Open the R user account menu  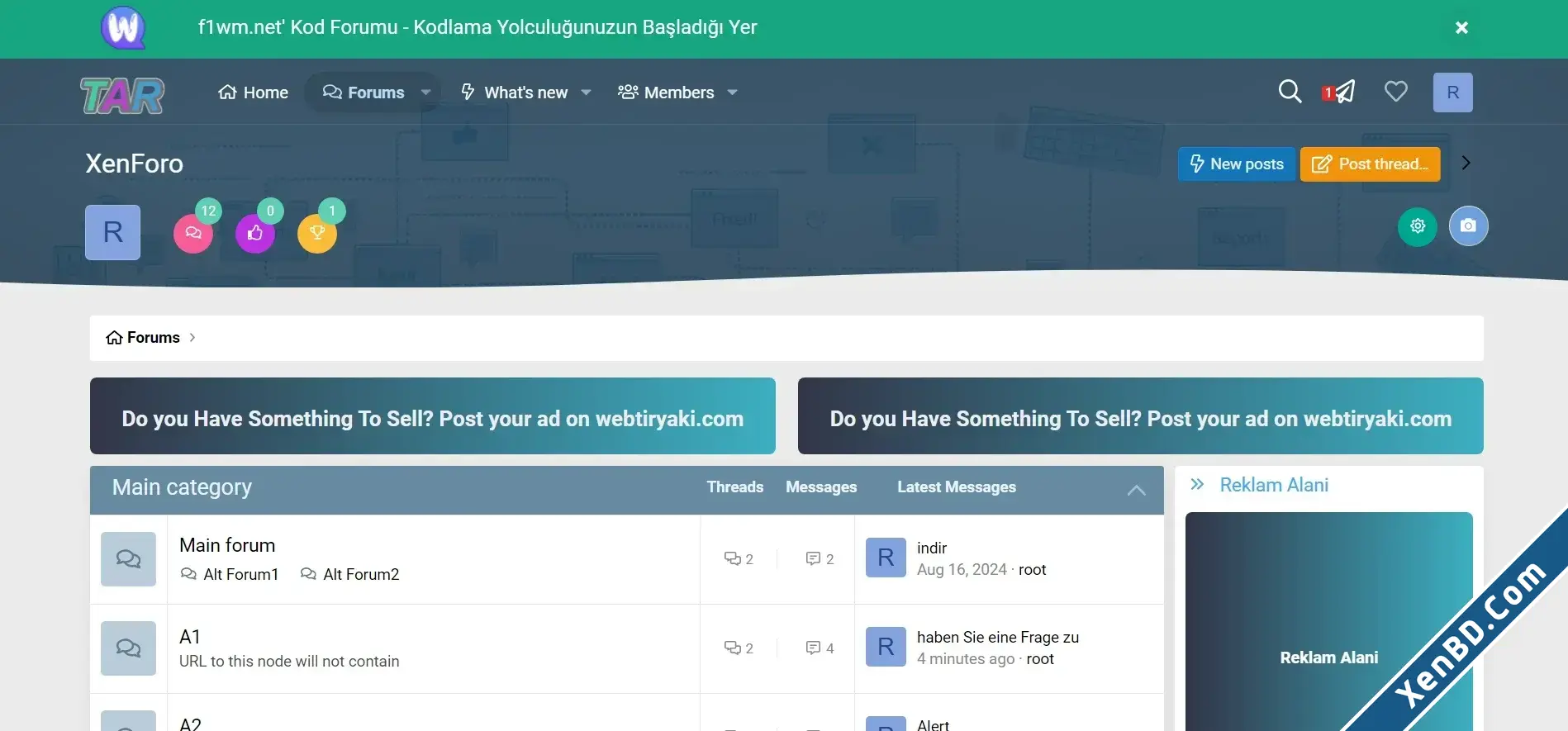(1452, 92)
